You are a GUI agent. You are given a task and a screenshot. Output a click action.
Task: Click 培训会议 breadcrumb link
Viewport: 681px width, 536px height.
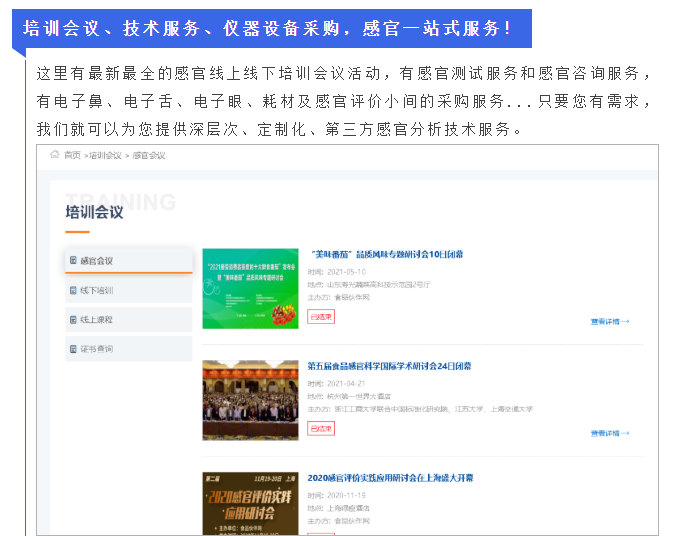104,155
